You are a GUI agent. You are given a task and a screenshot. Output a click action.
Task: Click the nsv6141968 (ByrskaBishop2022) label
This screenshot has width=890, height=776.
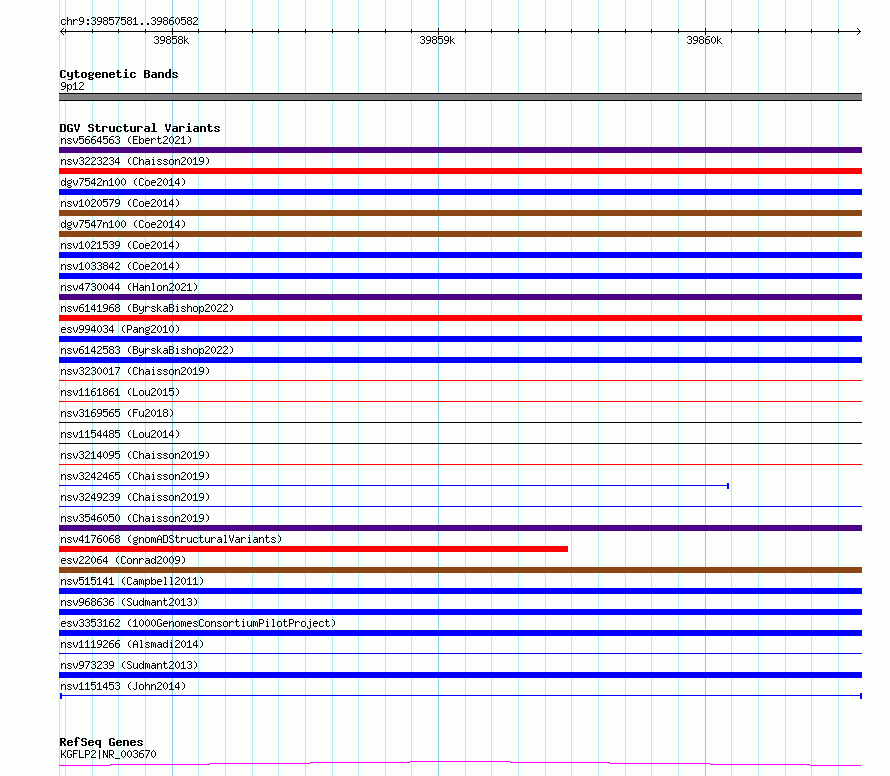click(147, 308)
